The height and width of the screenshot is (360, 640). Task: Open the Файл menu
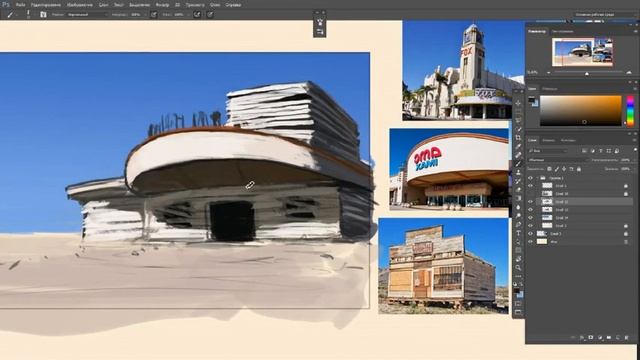coord(20,5)
